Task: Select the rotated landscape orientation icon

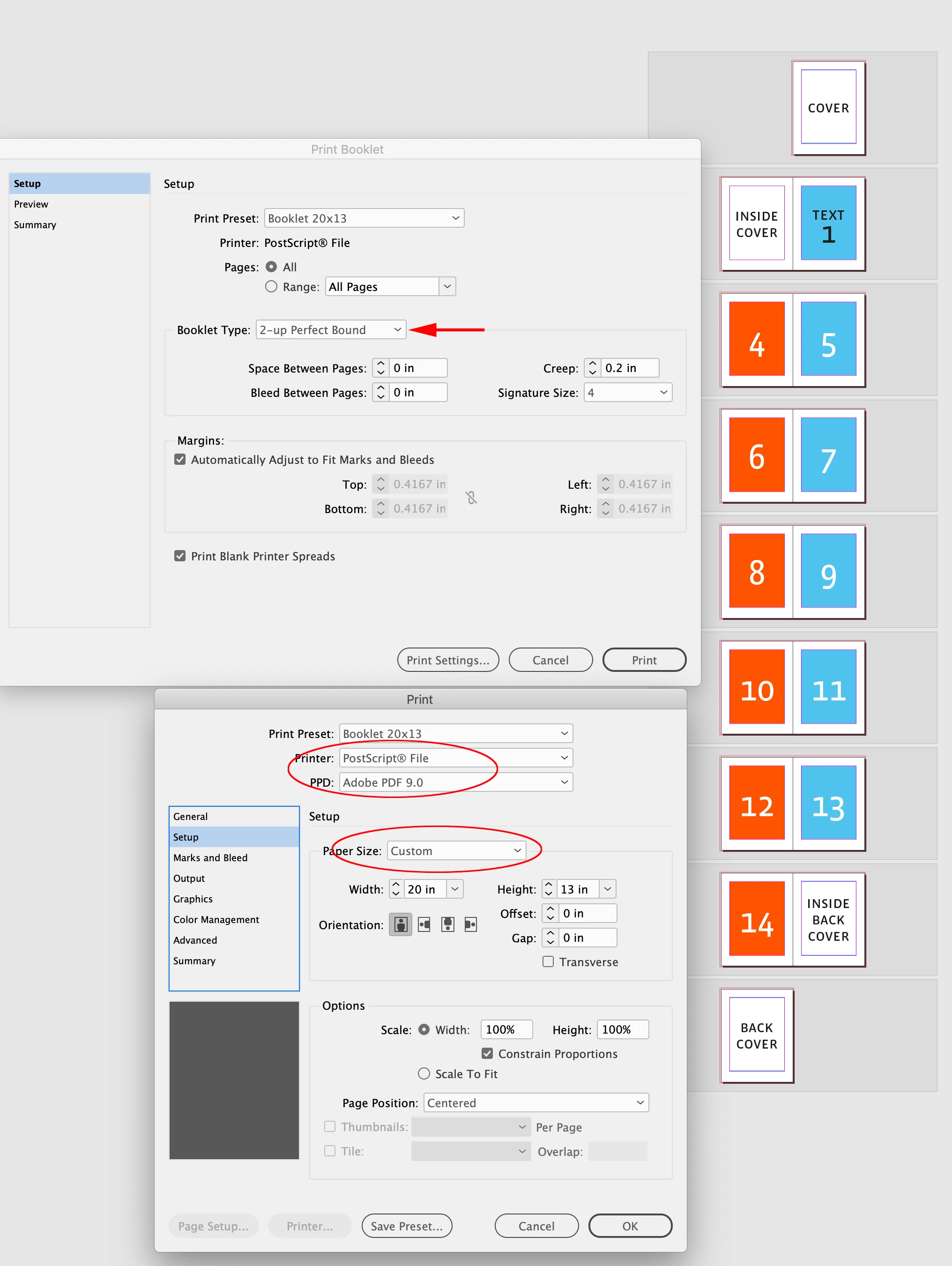Action: click(424, 924)
